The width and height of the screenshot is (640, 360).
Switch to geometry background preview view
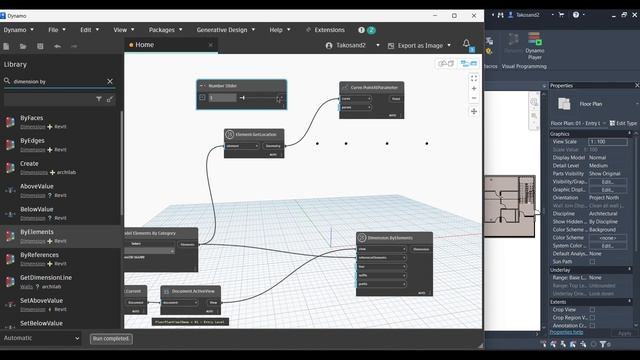click(445, 64)
